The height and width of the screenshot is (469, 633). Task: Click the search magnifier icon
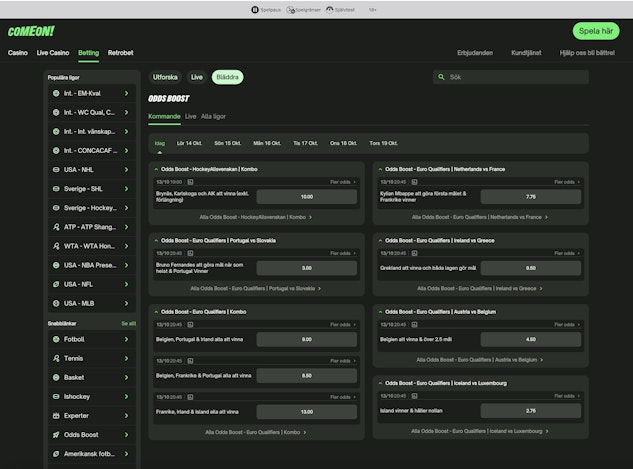pyautogui.click(x=442, y=77)
